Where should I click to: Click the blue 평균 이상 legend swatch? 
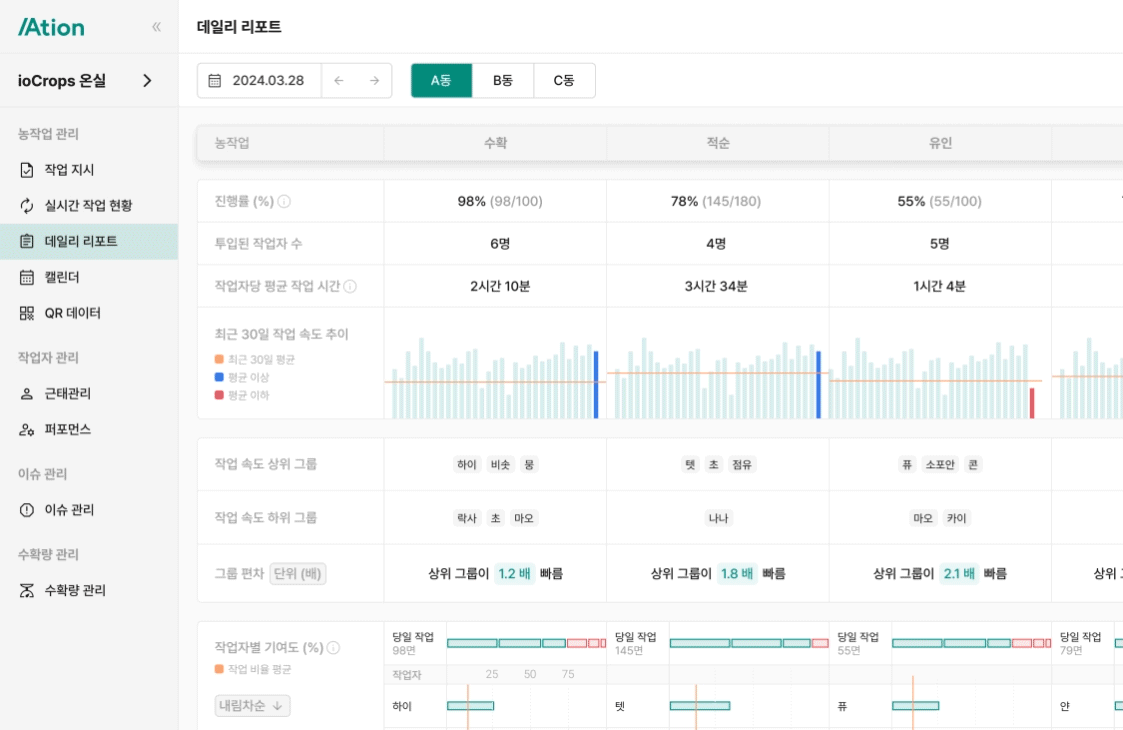[219, 378]
